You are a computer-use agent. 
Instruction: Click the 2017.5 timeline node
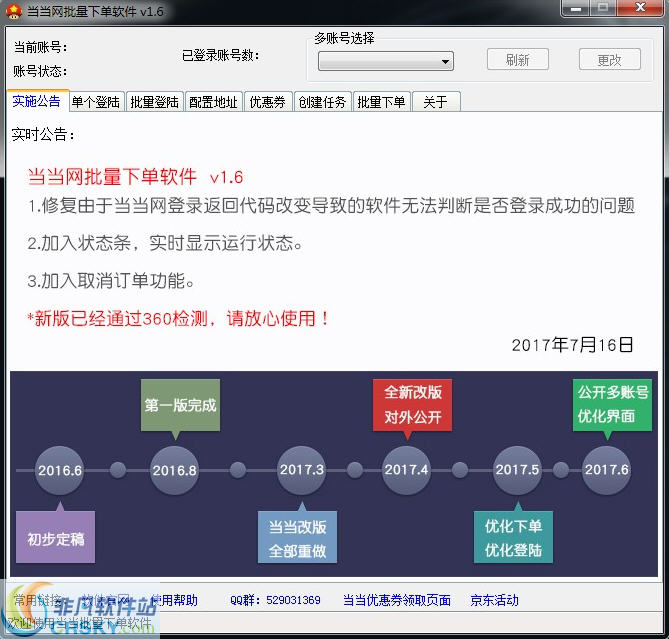click(x=517, y=470)
